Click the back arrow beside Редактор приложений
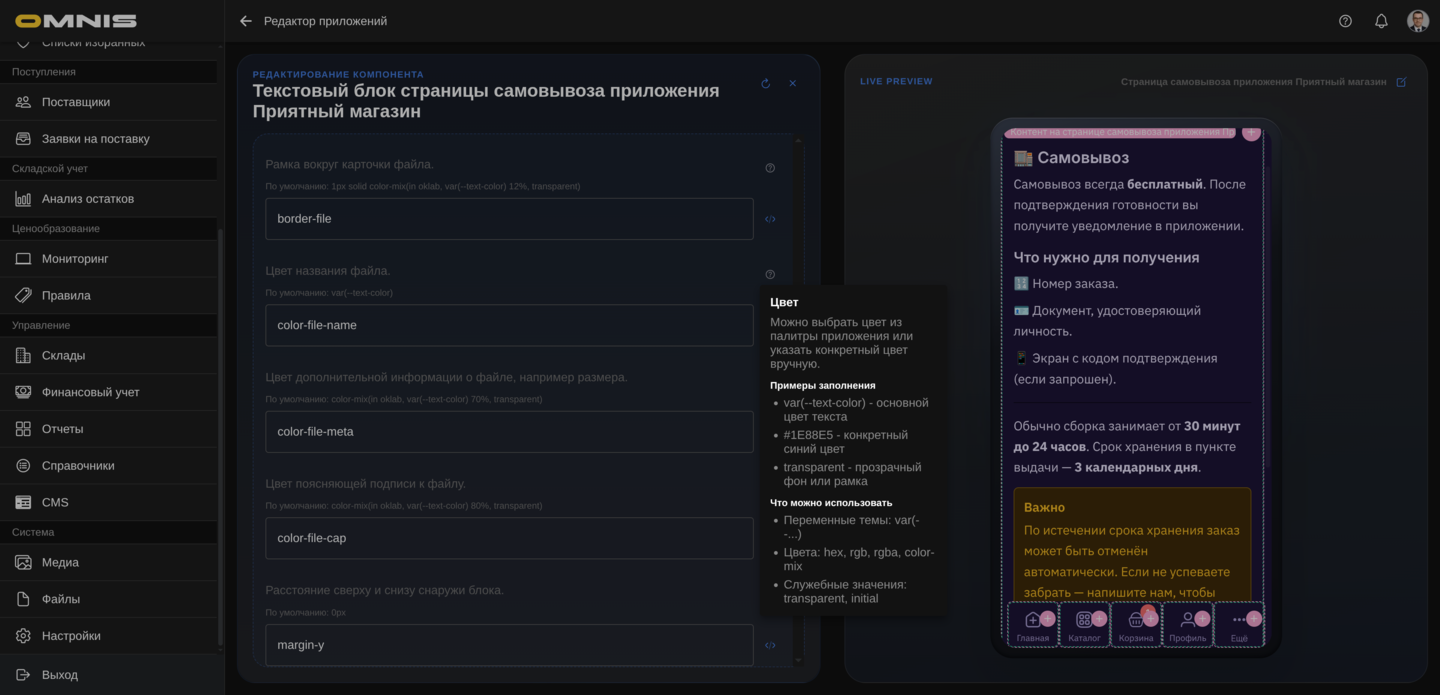 (x=246, y=21)
